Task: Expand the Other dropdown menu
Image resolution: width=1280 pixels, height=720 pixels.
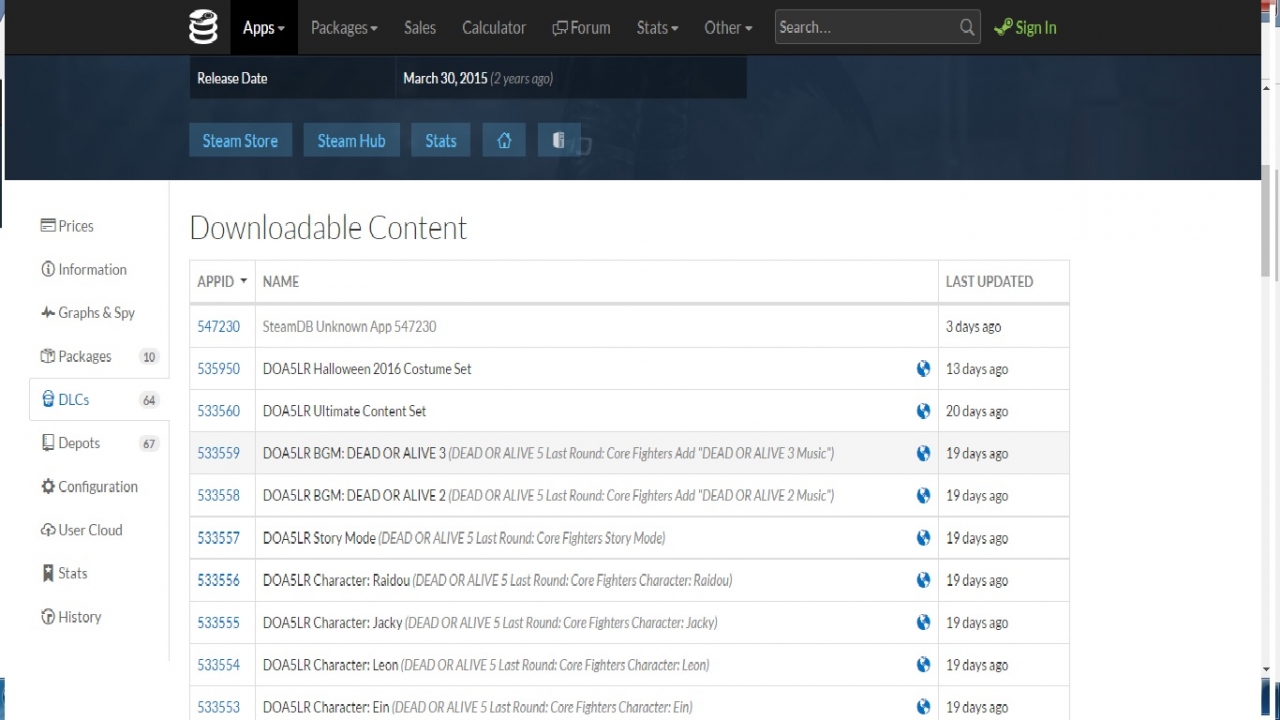Action: point(728,28)
